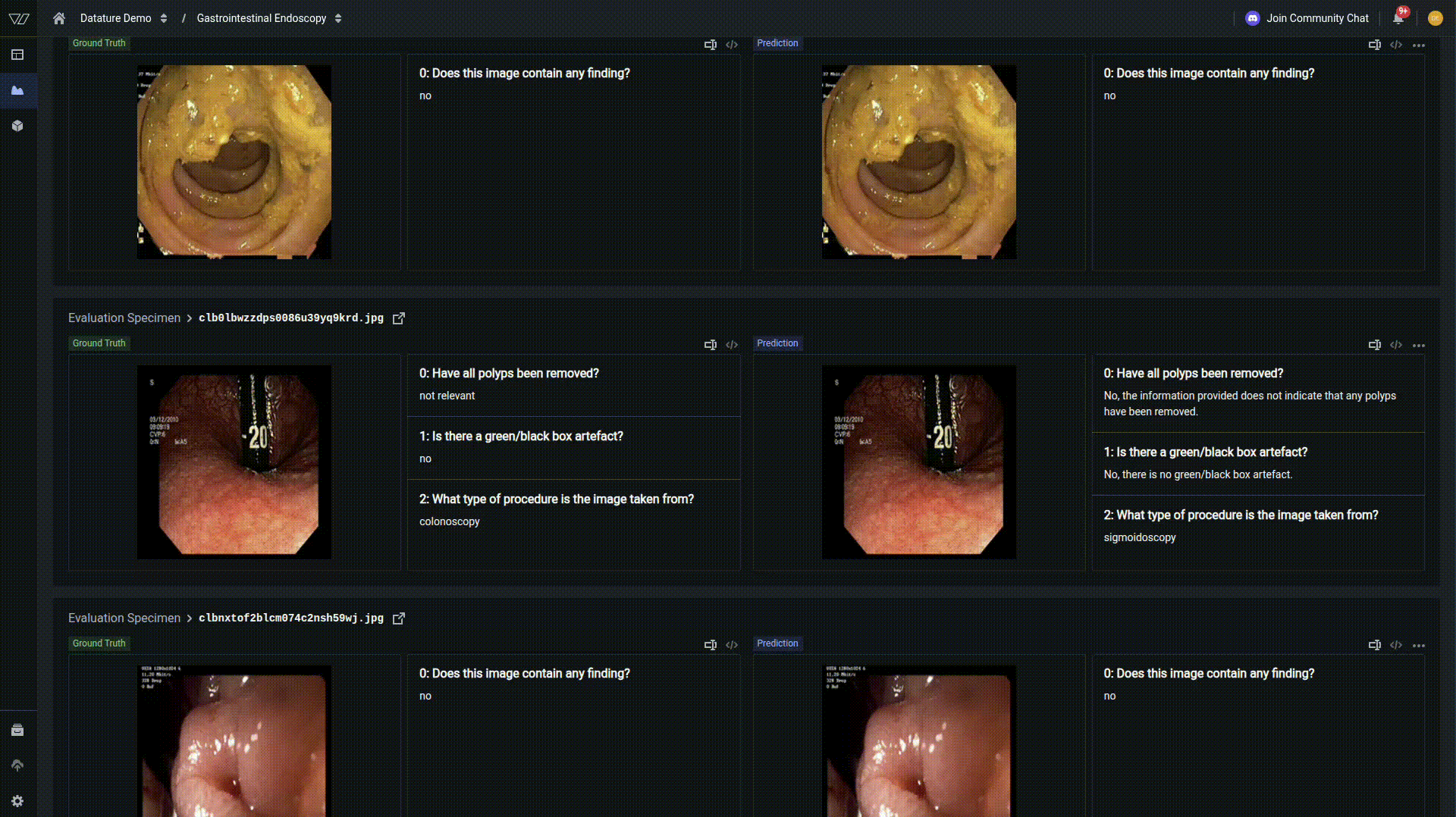Show code view for clbnxtof2blcm Prediction

pos(1396,645)
